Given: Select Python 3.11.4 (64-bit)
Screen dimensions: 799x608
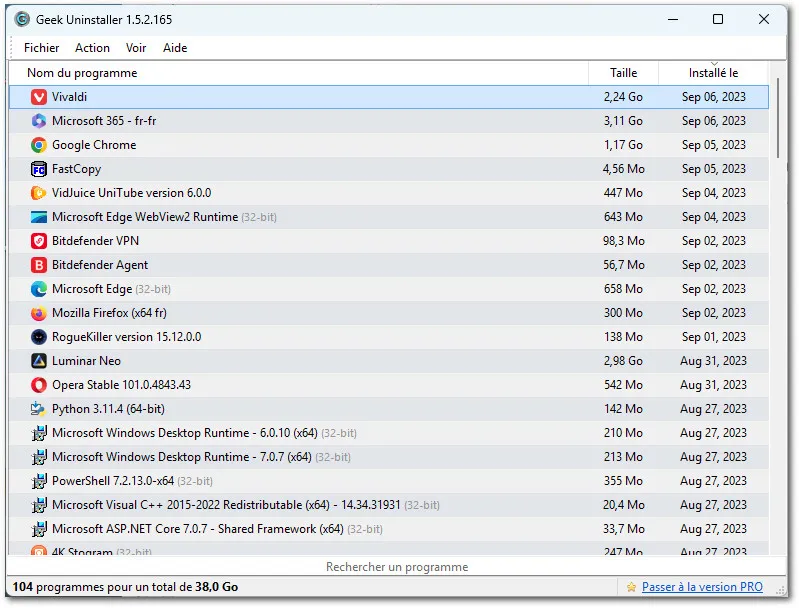Looking at the screenshot, I should 108,409.
